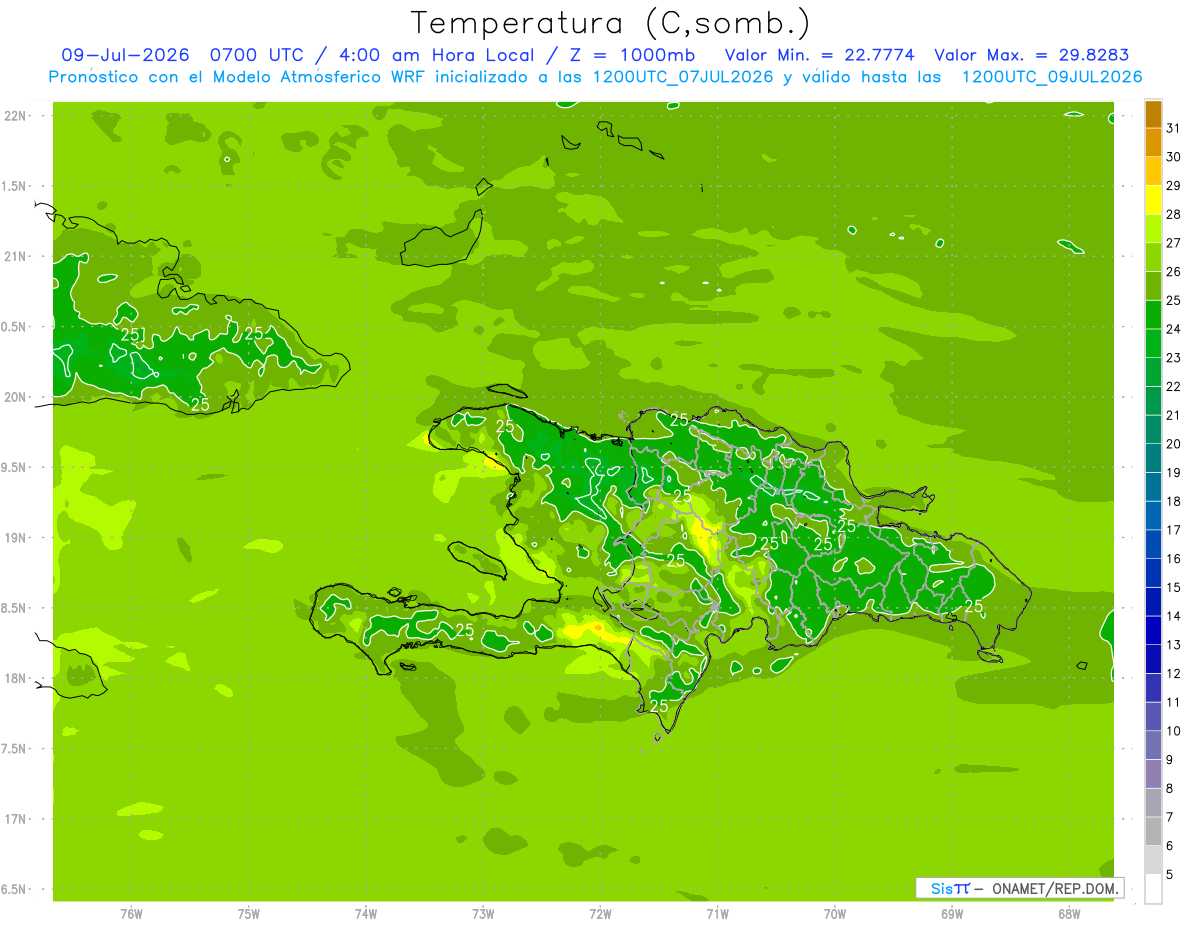Screen dimensions: 1200x927
Task: Click the "6.5N" latitude label
Action: tap(14, 889)
